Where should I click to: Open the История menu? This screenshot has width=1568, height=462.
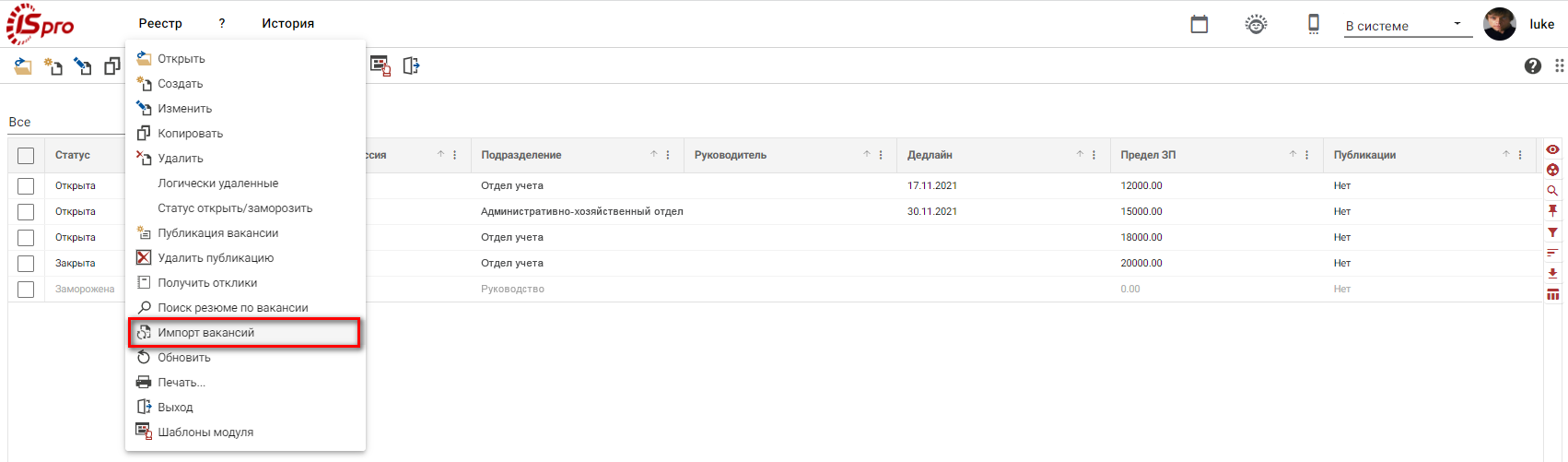[x=287, y=24]
